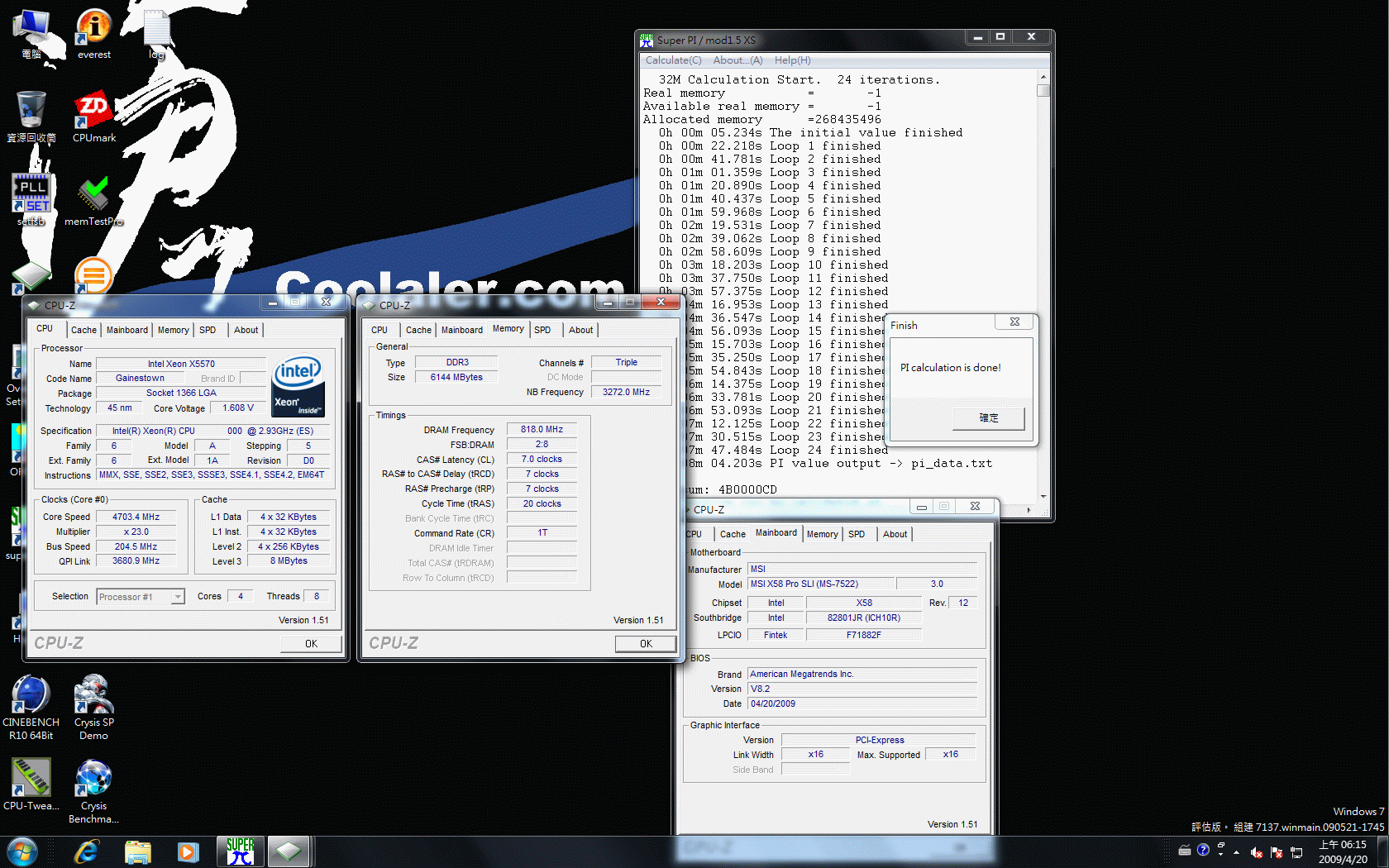Click the Intel Xeon X5570 name field
1389x868 pixels.
[x=181, y=364]
